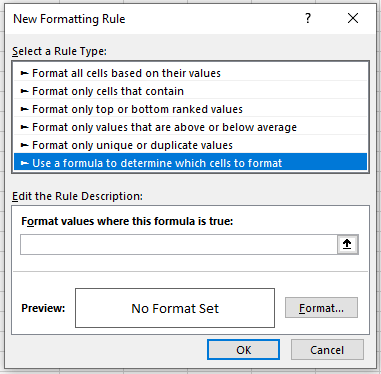Click arrow bullet beside 'Format only cells that contain'
Screen dimensions: 381x374
[x=24, y=91]
